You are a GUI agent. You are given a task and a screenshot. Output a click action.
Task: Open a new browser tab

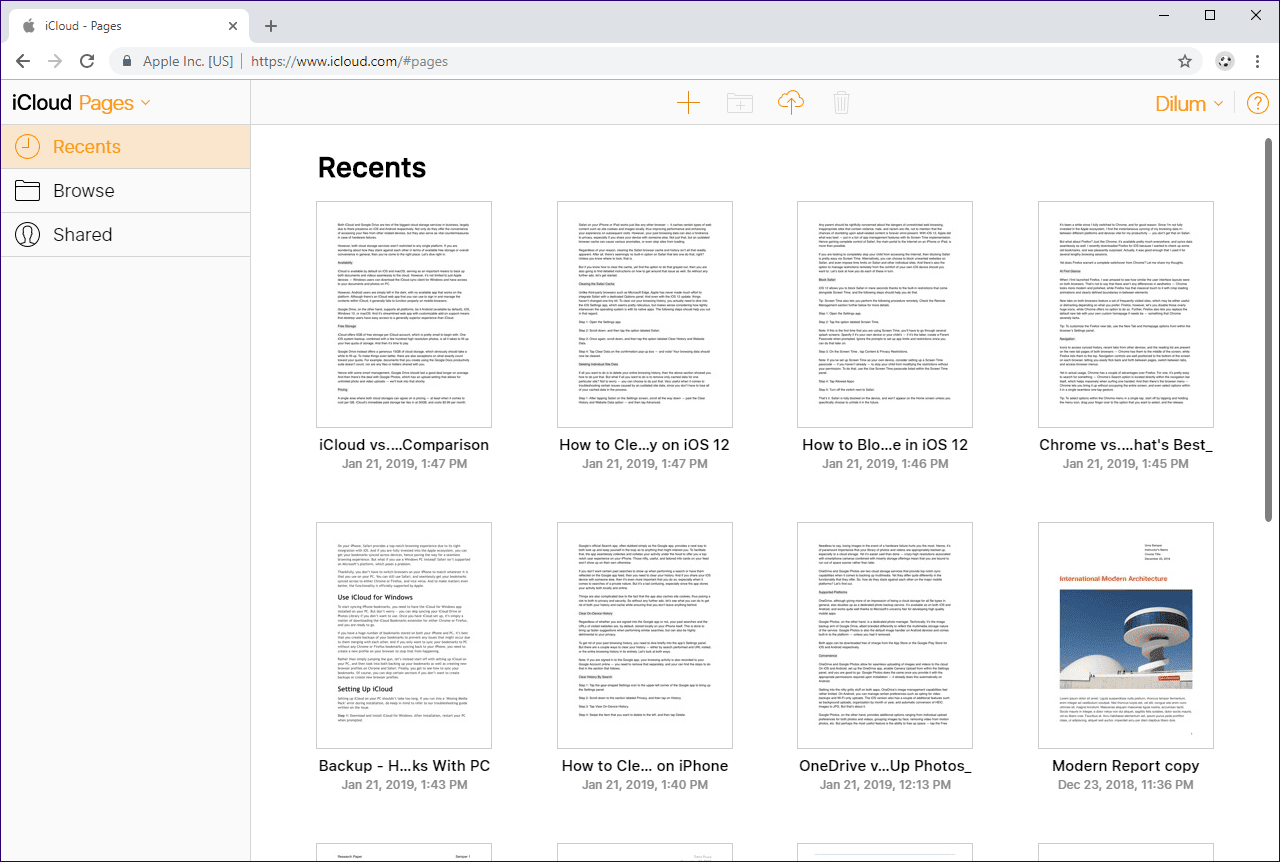[271, 26]
